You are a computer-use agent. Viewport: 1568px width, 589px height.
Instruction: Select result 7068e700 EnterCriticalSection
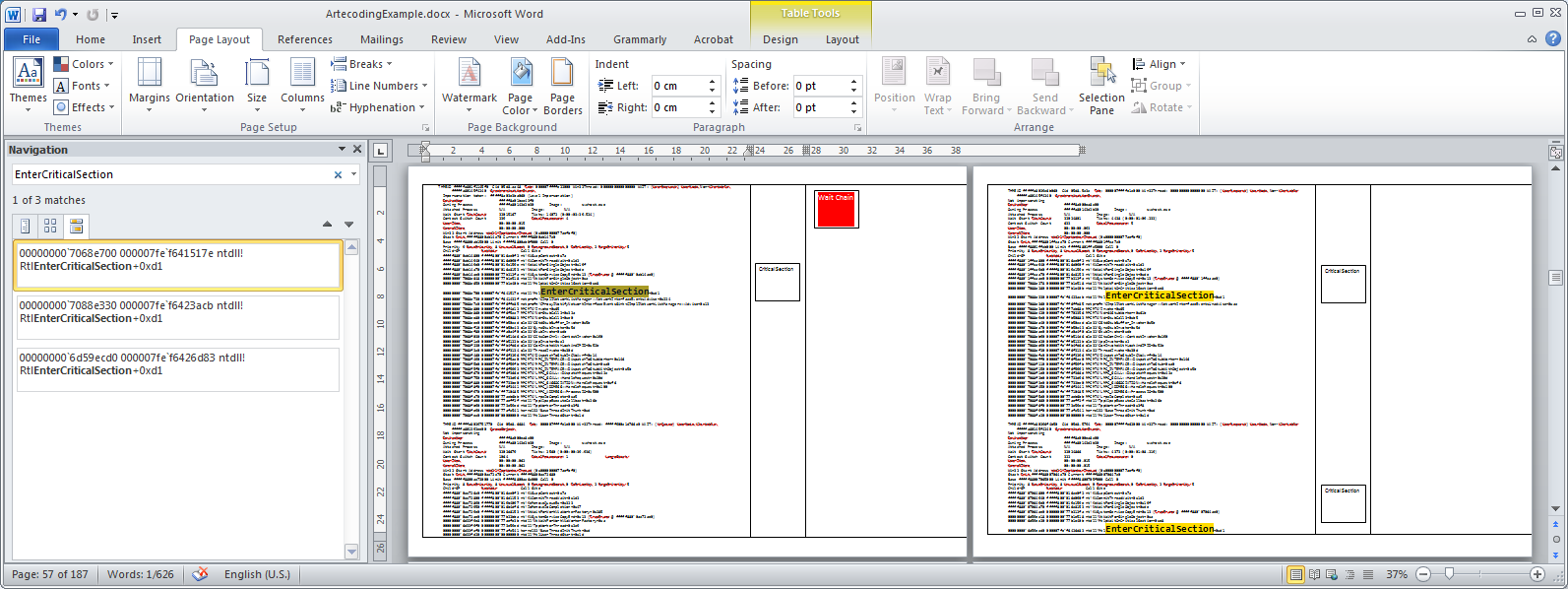coord(178,266)
